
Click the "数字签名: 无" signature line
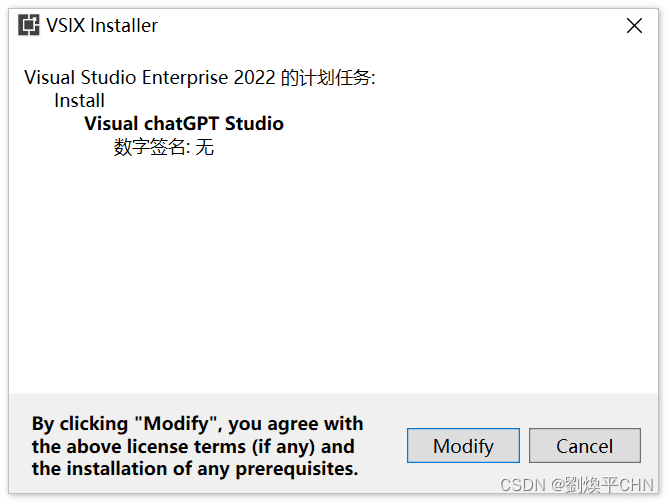click(164, 147)
